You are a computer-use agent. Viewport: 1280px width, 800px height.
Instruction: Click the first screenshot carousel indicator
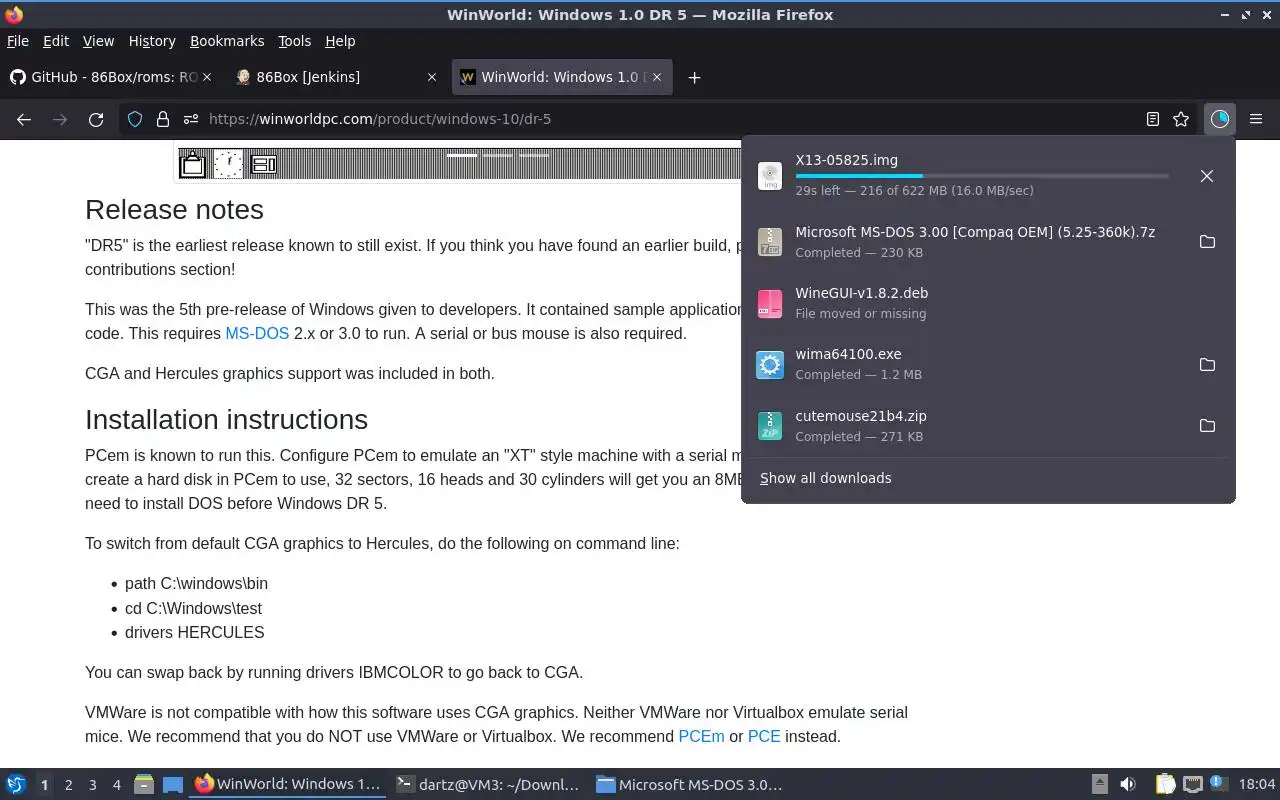tap(462, 155)
